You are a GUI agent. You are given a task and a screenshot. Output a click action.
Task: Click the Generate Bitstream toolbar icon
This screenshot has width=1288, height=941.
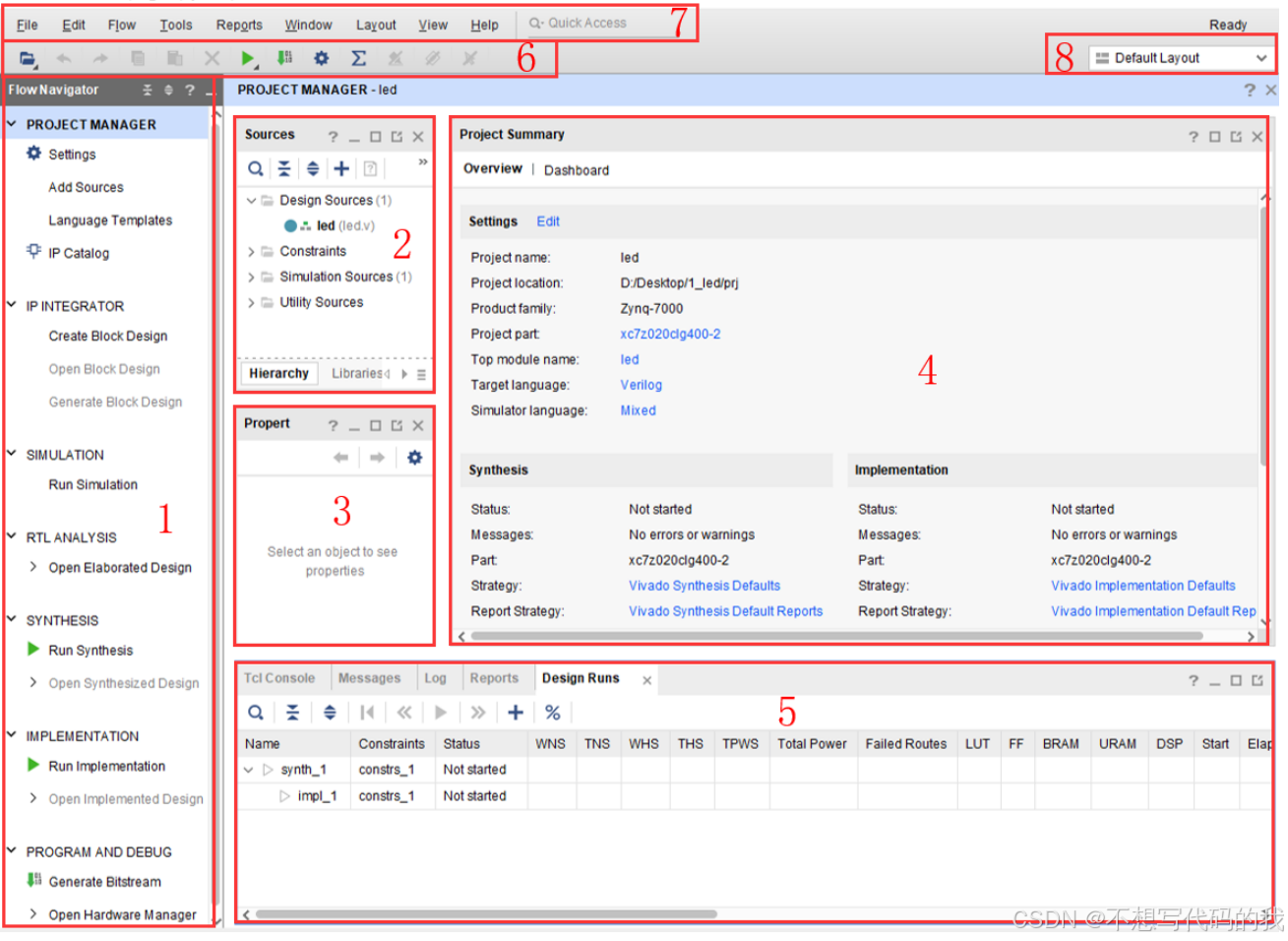[284, 59]
